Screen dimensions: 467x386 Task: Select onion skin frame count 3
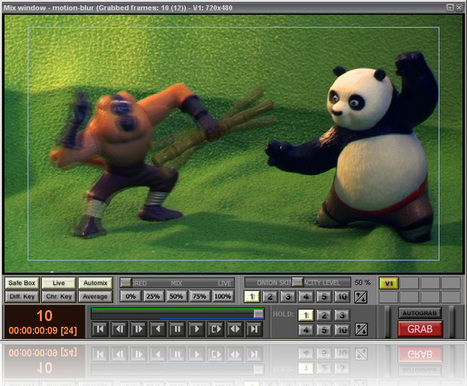coord(288,296)
